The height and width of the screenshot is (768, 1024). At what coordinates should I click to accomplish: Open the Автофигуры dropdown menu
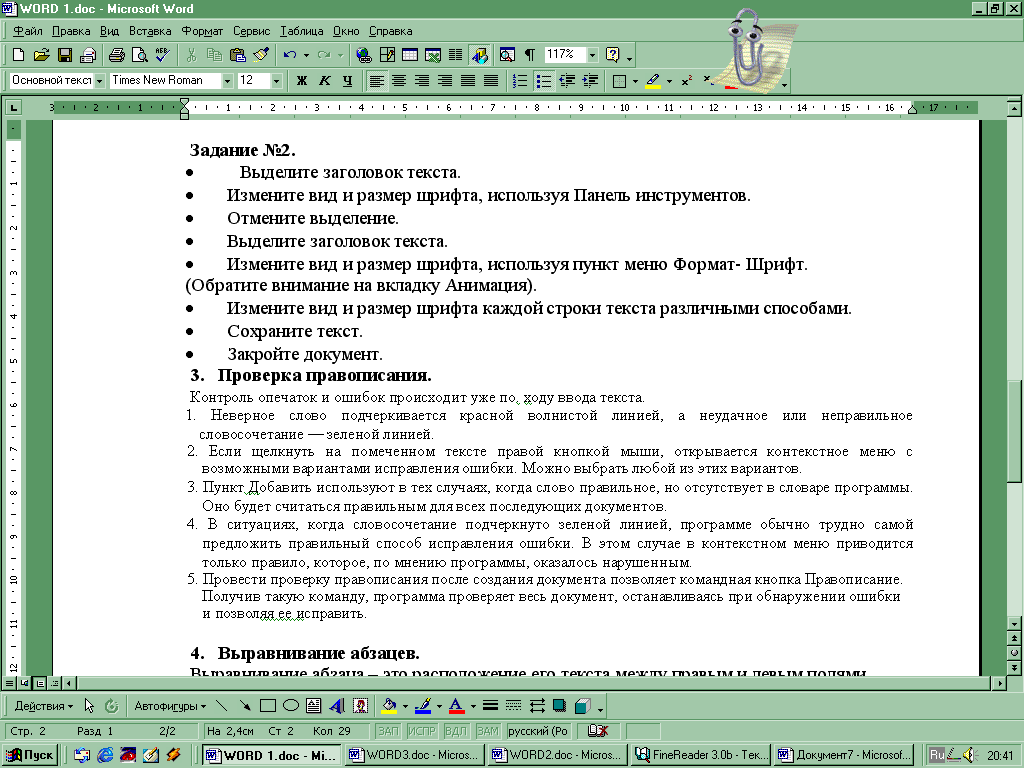tap(170, 705)
